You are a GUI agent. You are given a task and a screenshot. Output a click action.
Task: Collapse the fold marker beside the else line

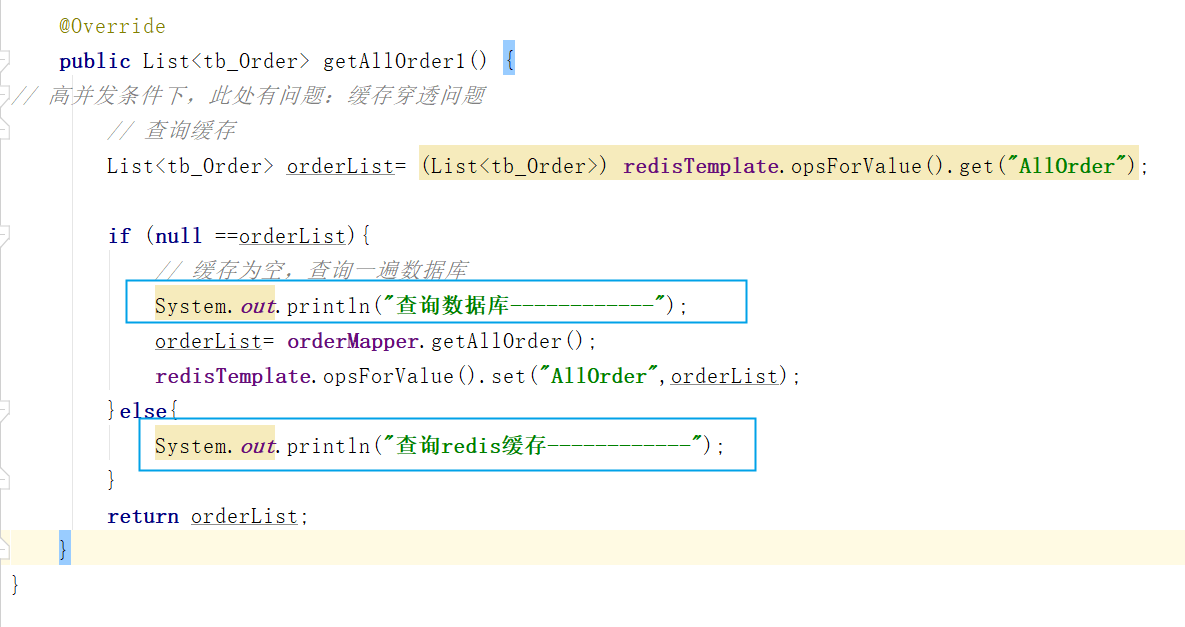tap(4, 411)
